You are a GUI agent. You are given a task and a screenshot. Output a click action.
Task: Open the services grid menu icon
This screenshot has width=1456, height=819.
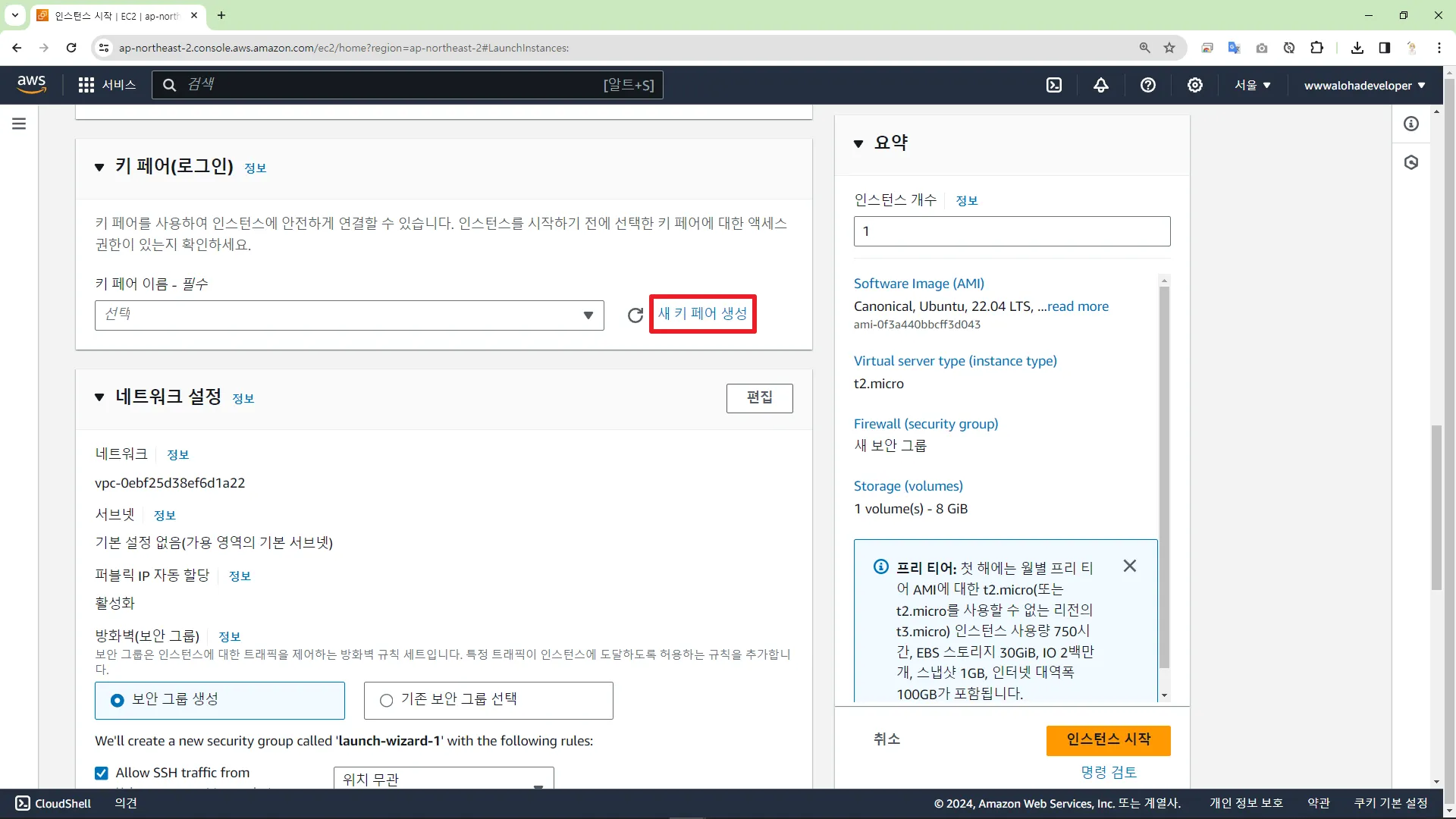tap(86, 85)
